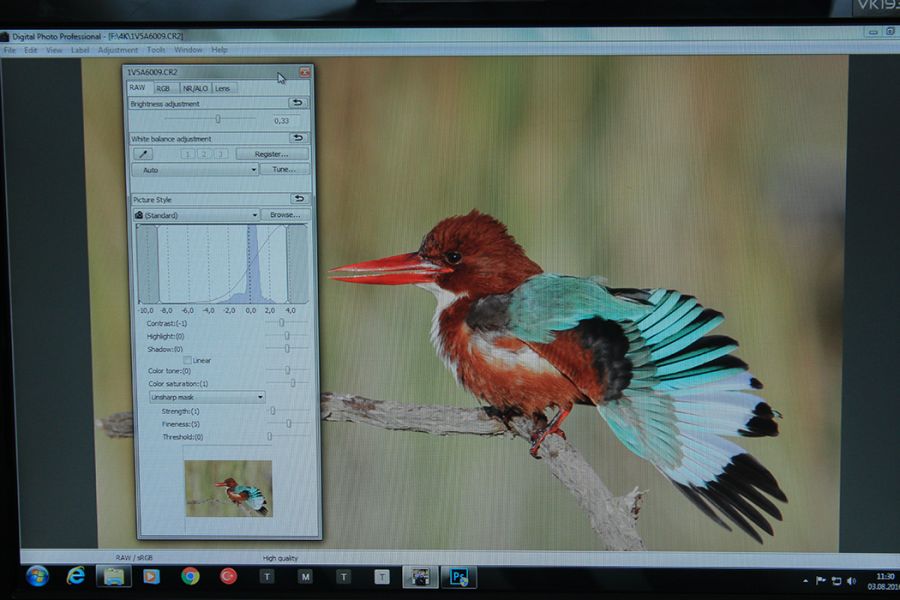Viewport: 900px width, 600px height.
Task: Select the white balance eyedropper tool
Action: 145,154
